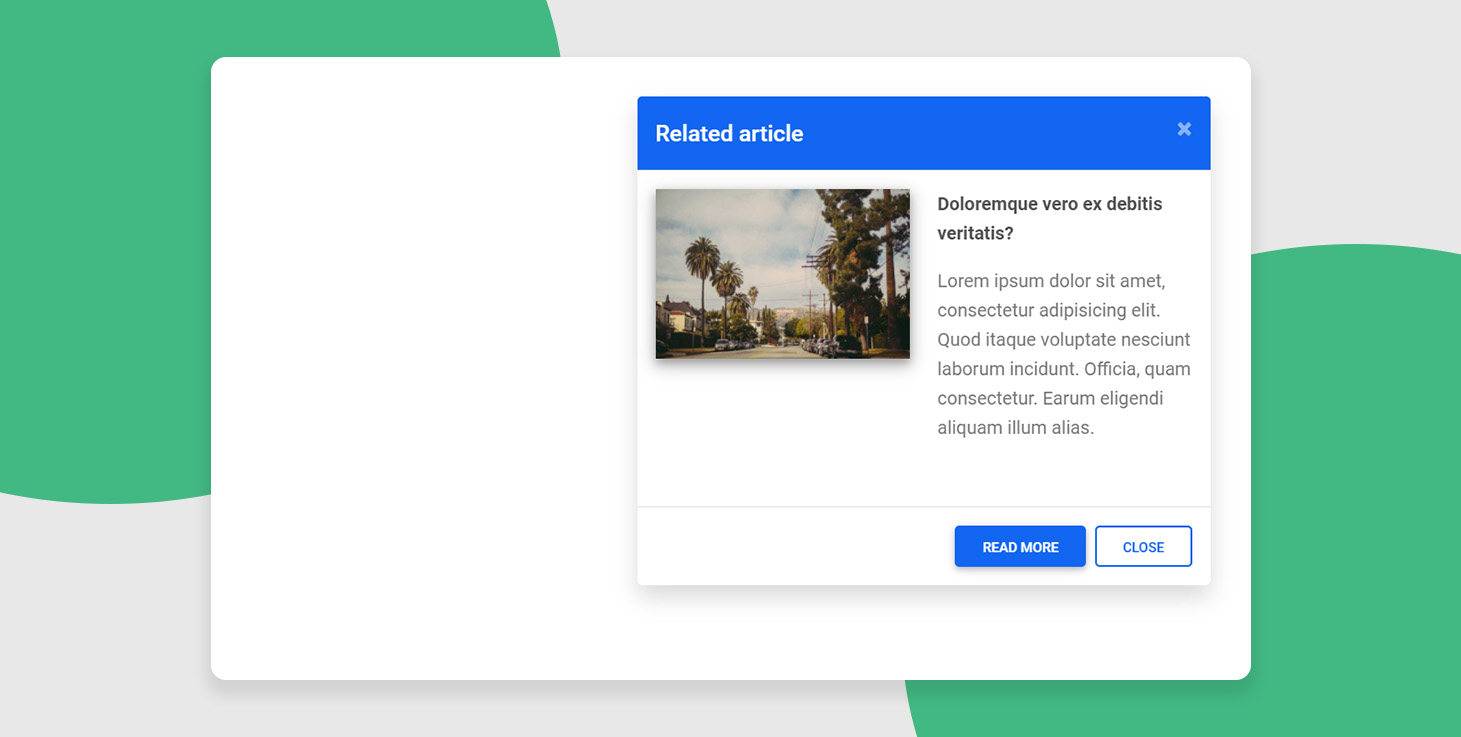Screen dimensions: 1461x737
Task: Click the "Quod itaque voluptate nesciunt" line
Action: tap(1063, 340)
